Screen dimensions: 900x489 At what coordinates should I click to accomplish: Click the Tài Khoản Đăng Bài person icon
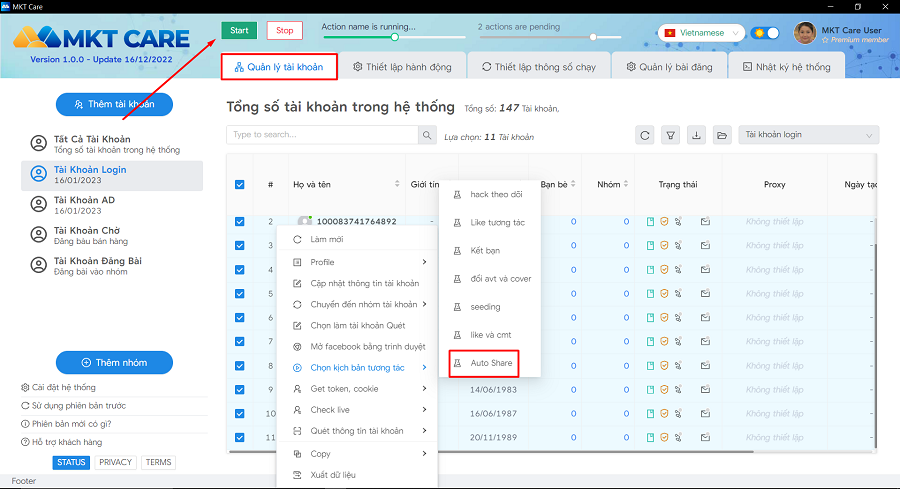click(38, 265)
